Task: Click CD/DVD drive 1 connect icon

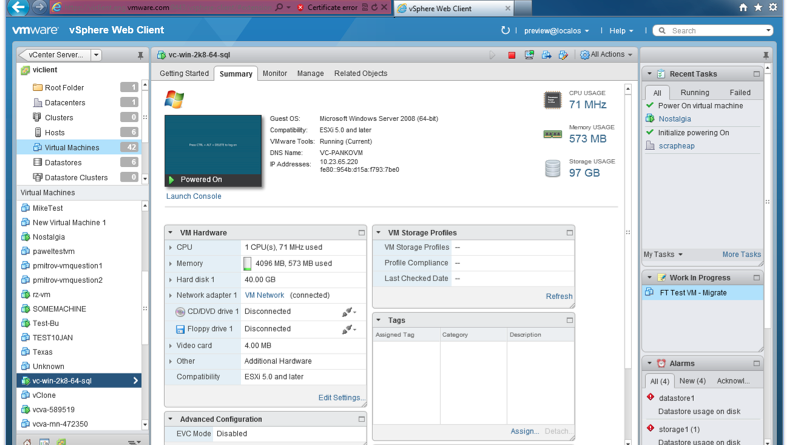Action: point(349,312)
